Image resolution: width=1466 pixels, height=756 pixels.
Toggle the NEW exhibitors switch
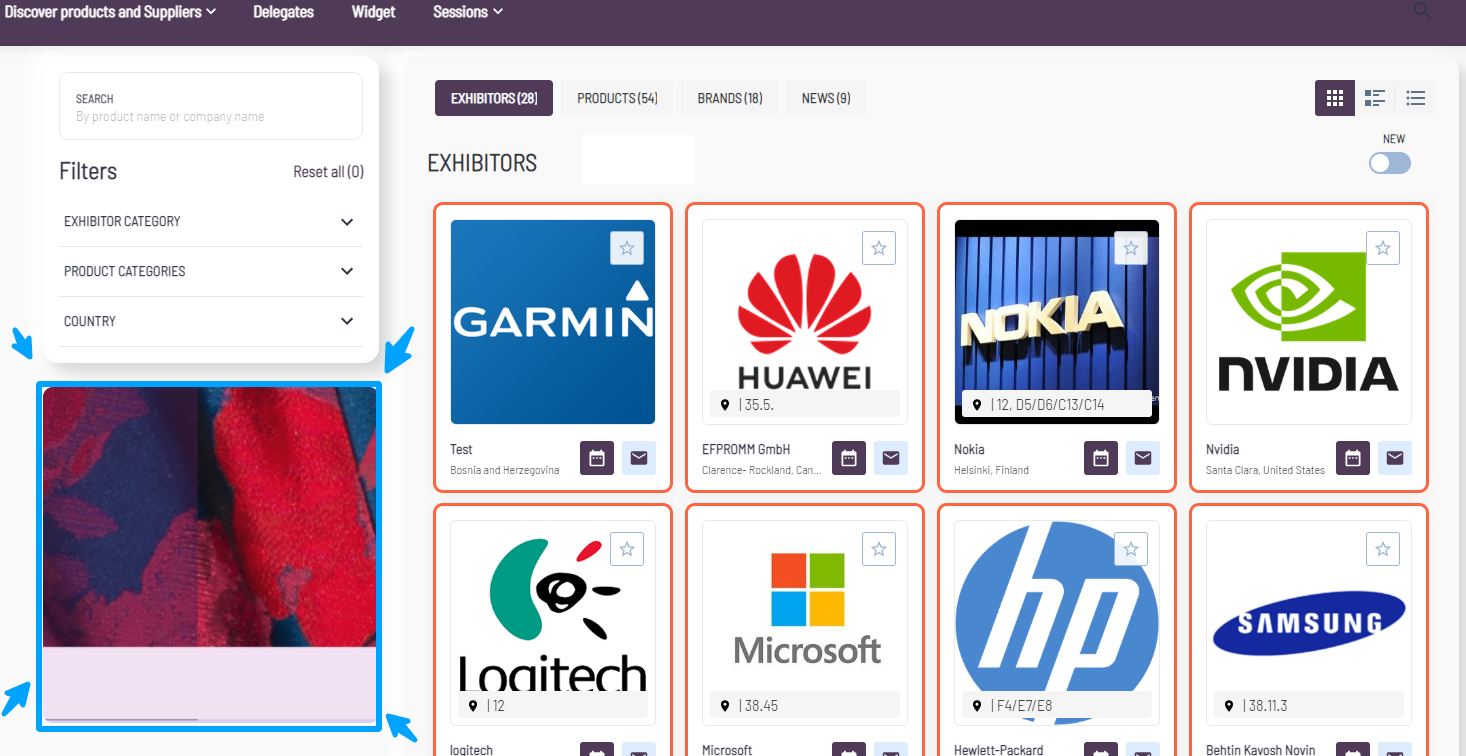[x=1389, y=163]
